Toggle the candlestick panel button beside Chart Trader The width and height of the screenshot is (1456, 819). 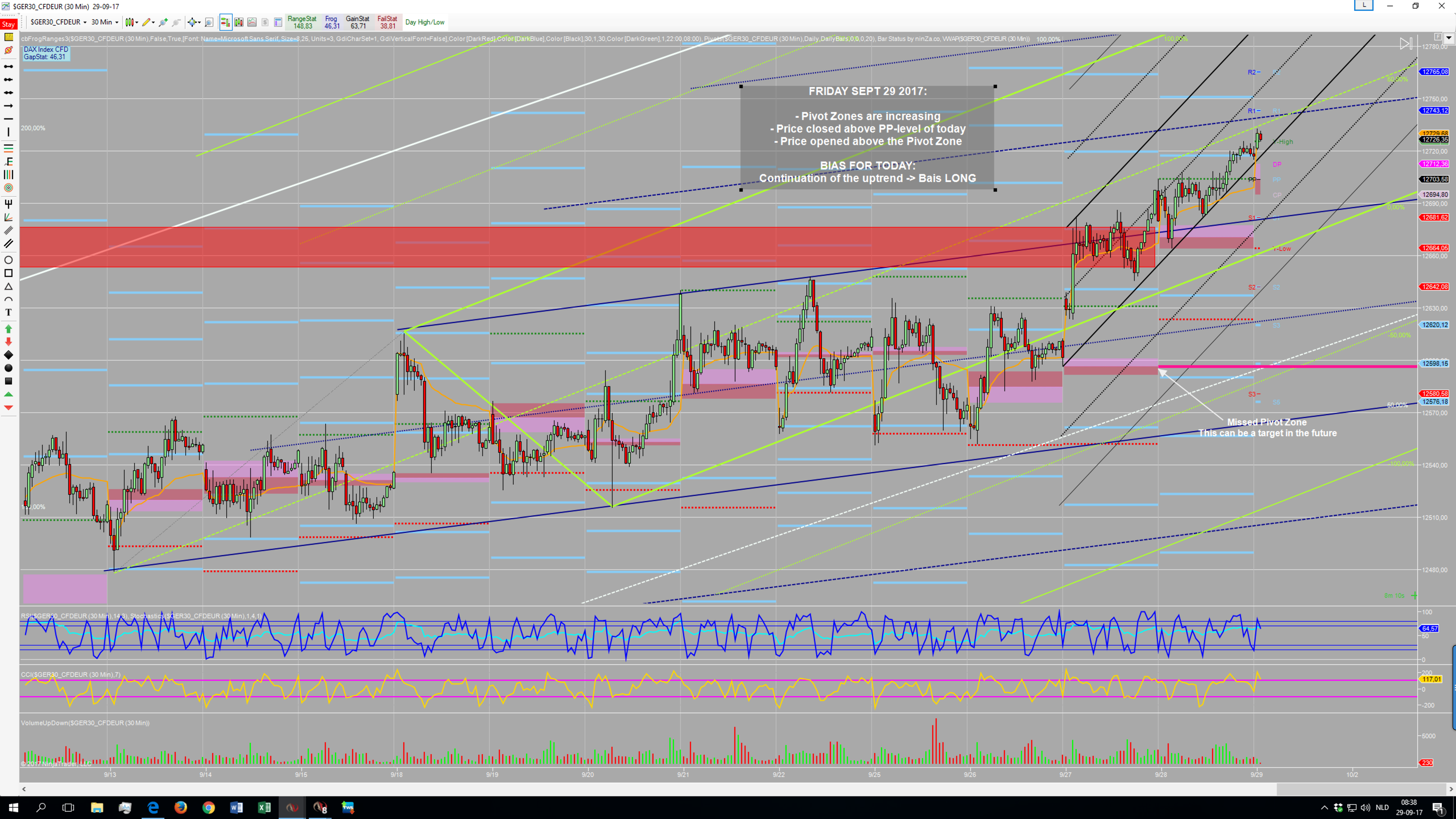(239, 22)
